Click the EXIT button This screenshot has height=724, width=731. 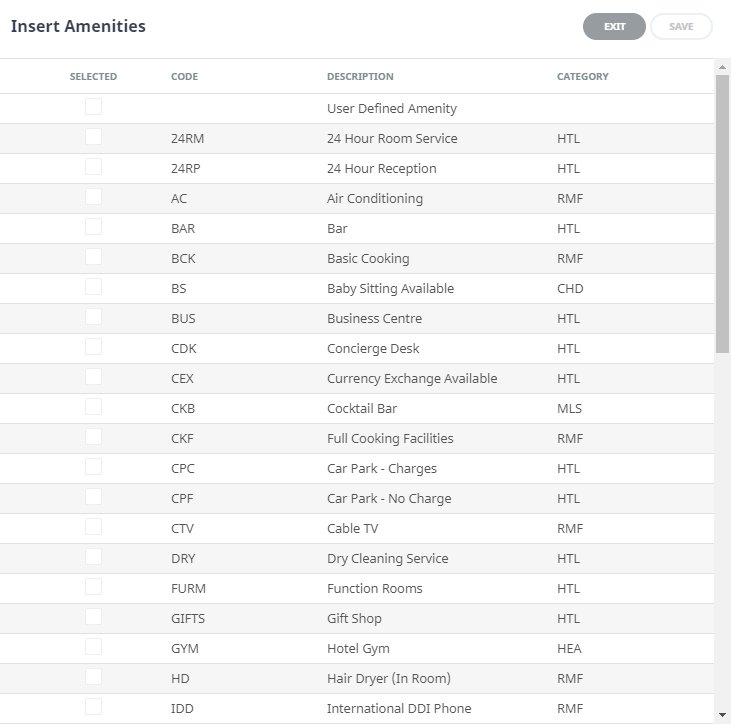click(614, 27)
